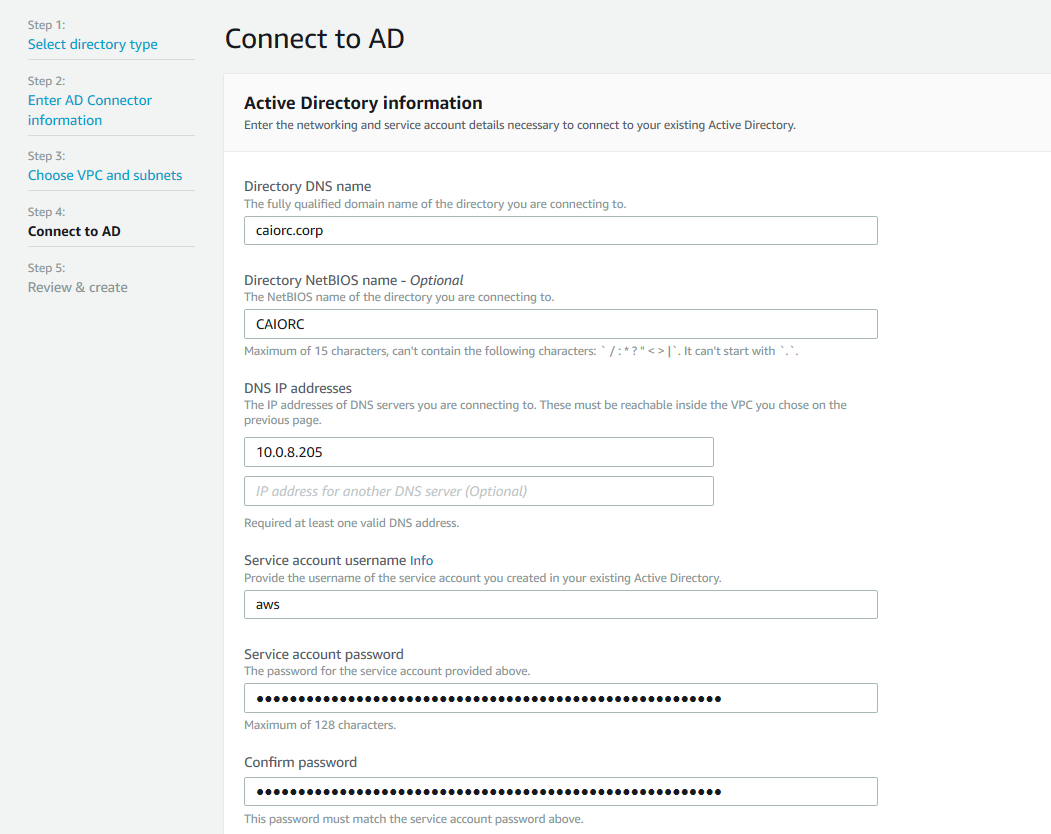
Task: Click the Directory DNS name field containing caiorc.corp
Action: [560, 231]
